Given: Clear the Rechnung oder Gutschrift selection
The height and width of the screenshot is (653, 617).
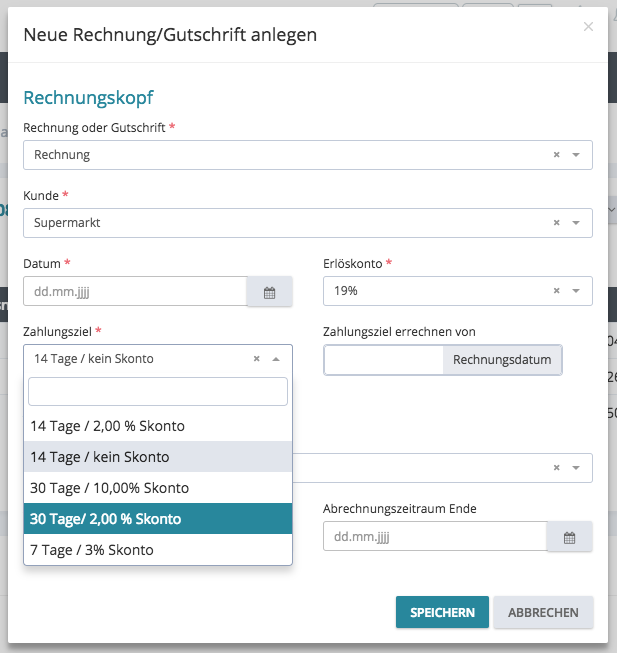Looking at the screenshot, I should pyautogui.click(x=556, y=155).
